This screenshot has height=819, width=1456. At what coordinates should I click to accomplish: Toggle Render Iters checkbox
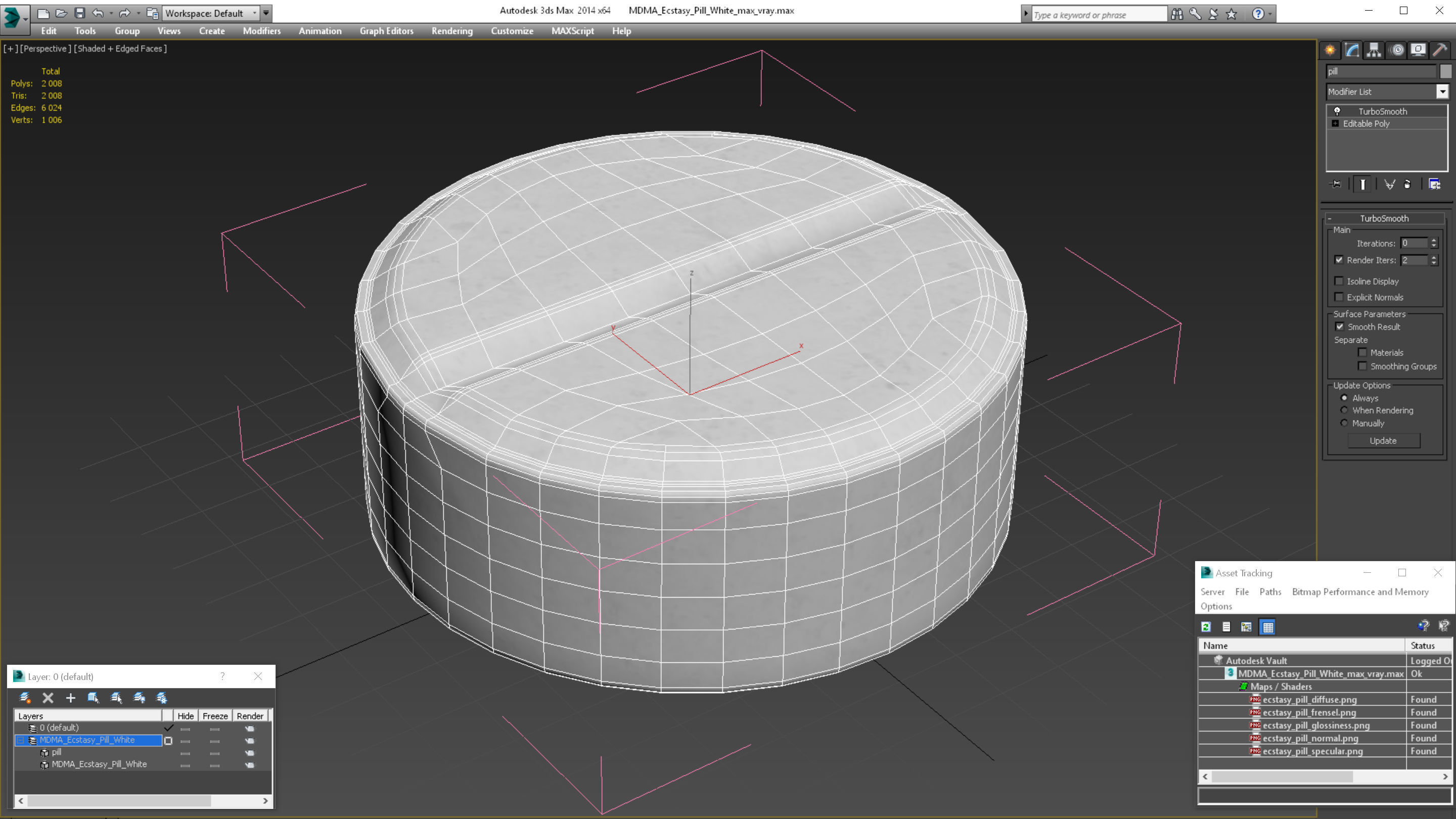coord(1338,260)
